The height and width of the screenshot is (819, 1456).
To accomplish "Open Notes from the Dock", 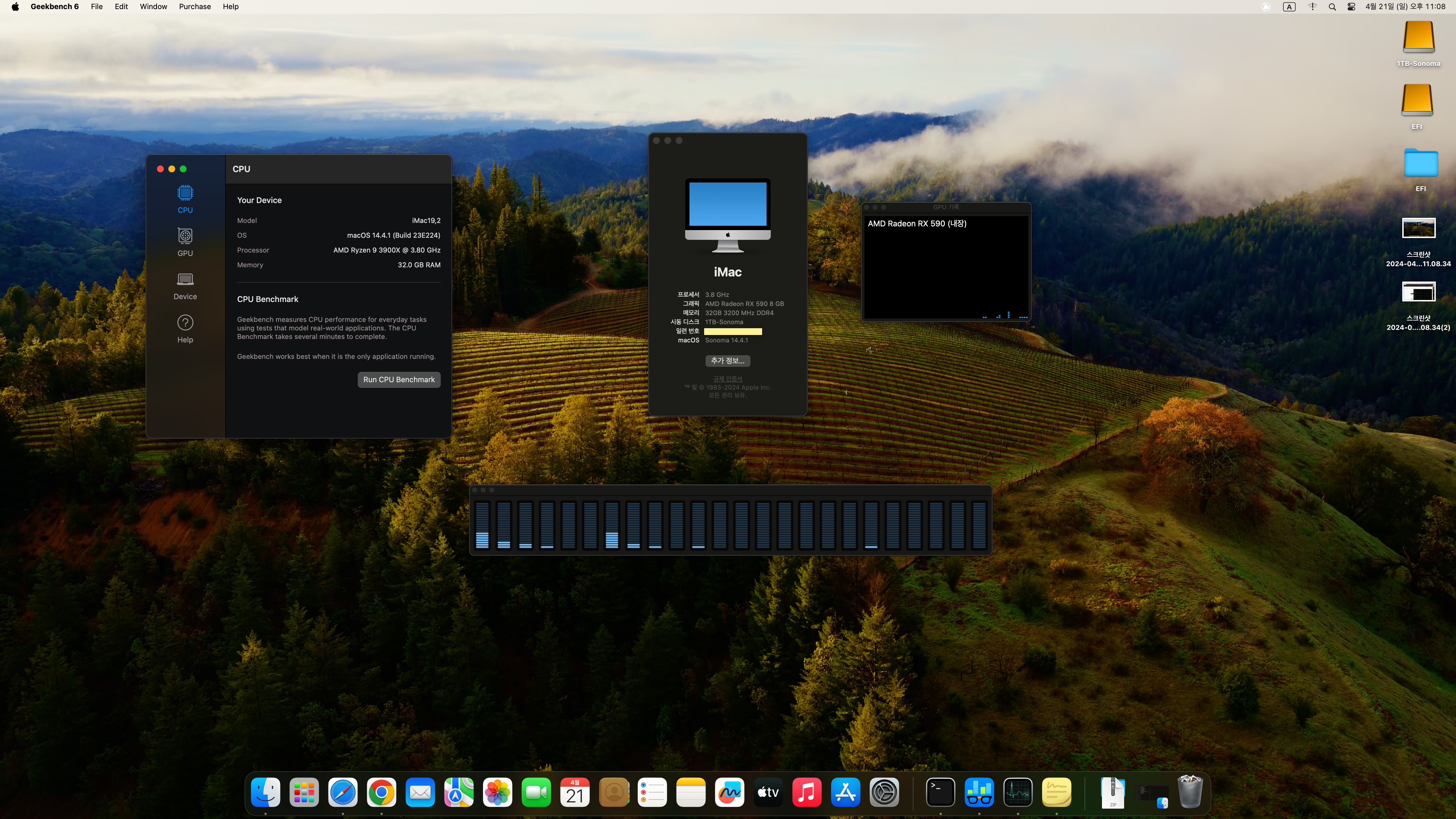I will pyautogui.click(x=691, y=792).
